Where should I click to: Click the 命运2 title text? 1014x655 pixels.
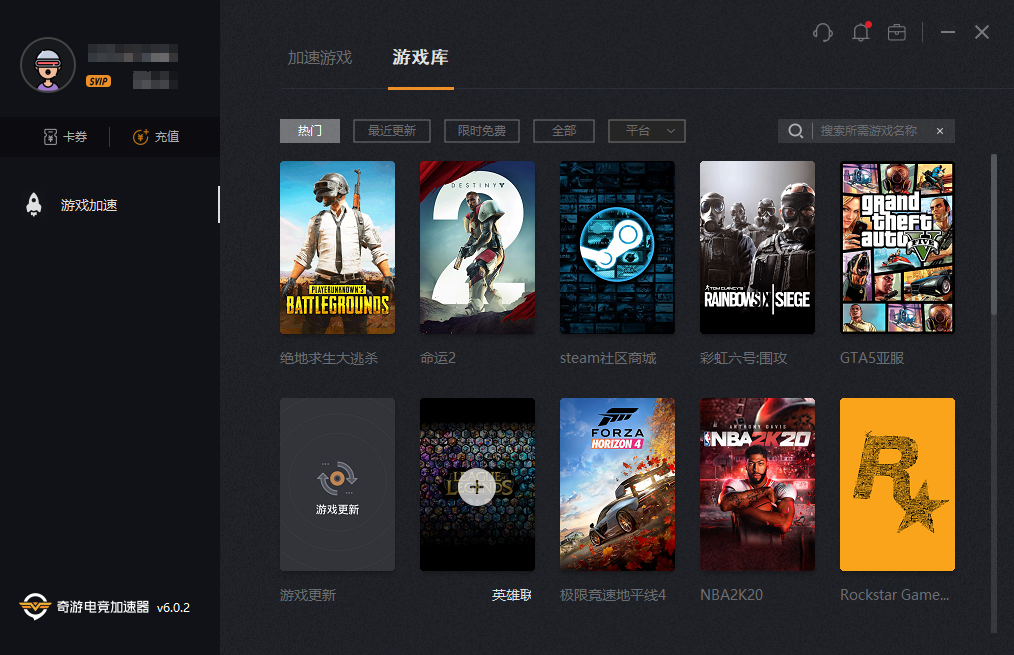(438, 358)
